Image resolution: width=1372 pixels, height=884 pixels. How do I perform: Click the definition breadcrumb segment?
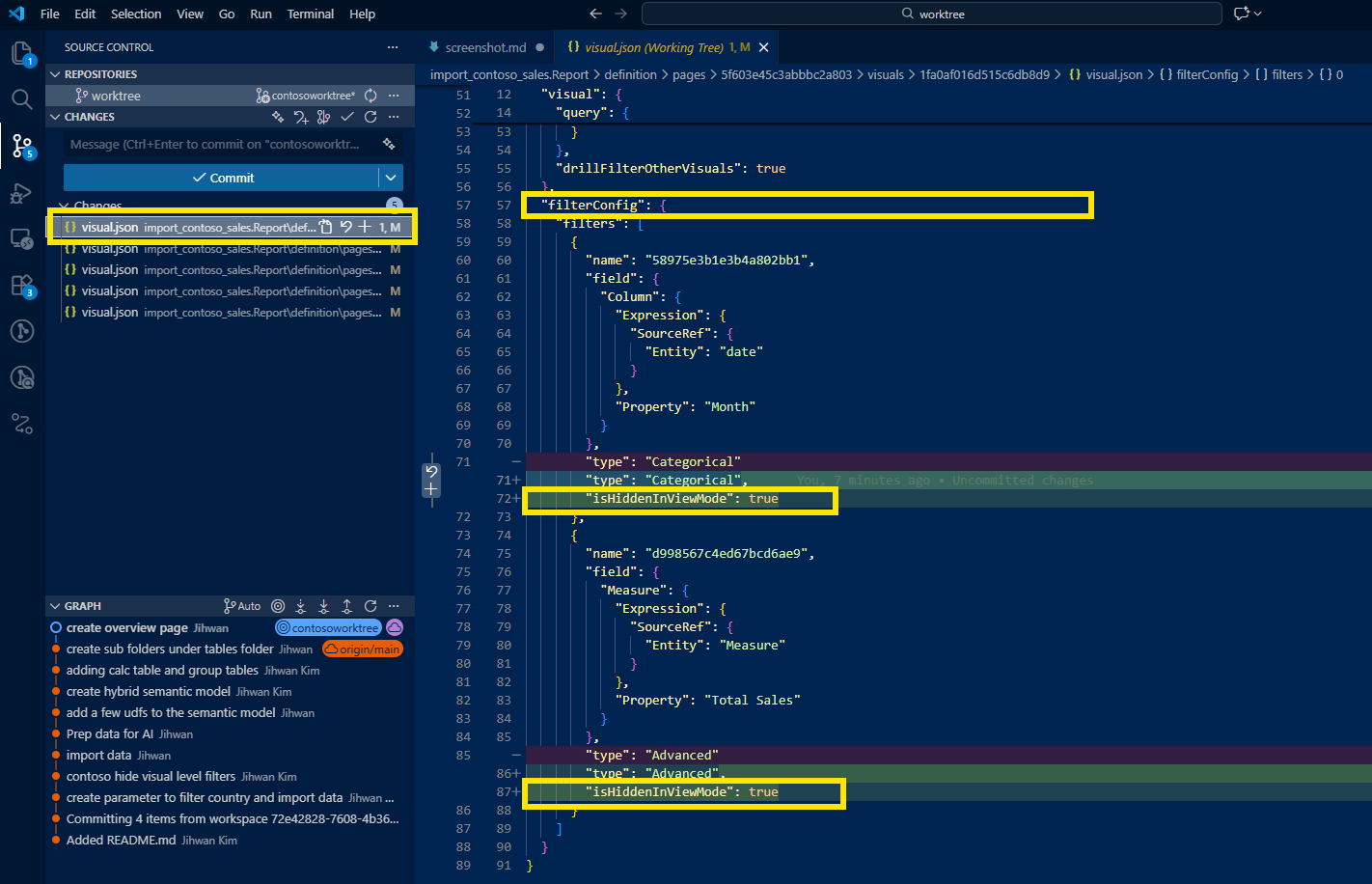pos(630,74)
